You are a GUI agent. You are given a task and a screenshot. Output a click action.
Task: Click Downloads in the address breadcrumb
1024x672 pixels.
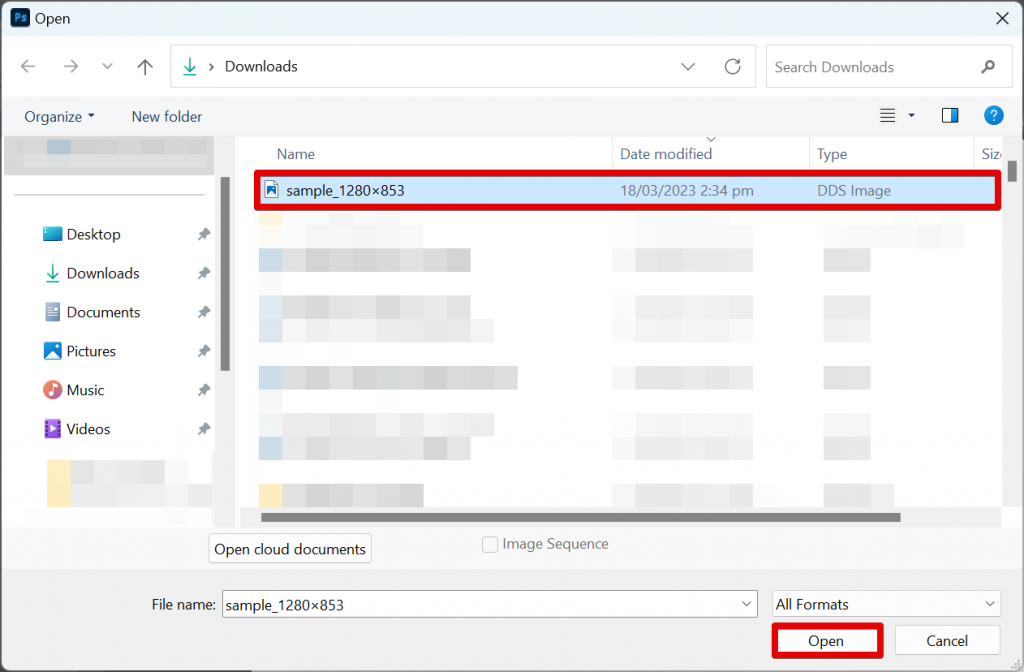click(260, 66)
